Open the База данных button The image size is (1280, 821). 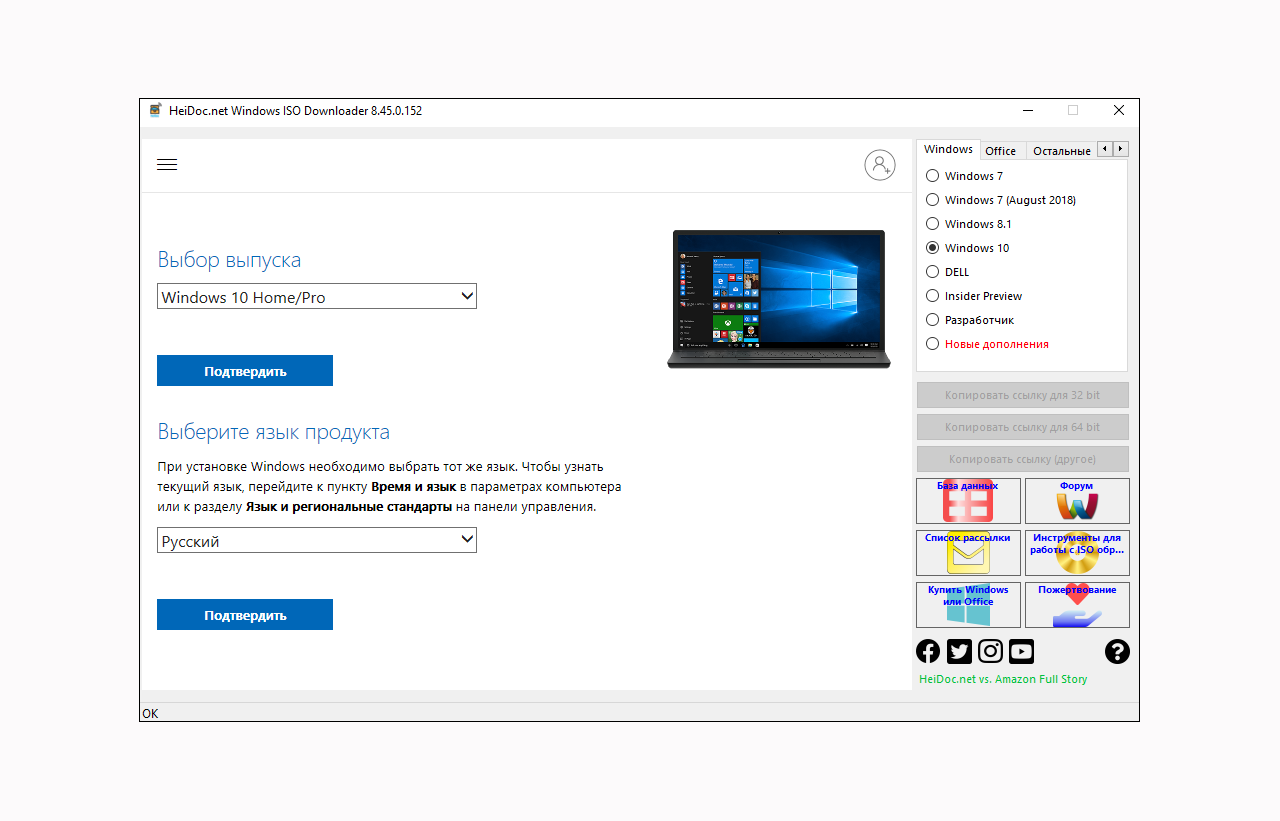click(968, 501)
